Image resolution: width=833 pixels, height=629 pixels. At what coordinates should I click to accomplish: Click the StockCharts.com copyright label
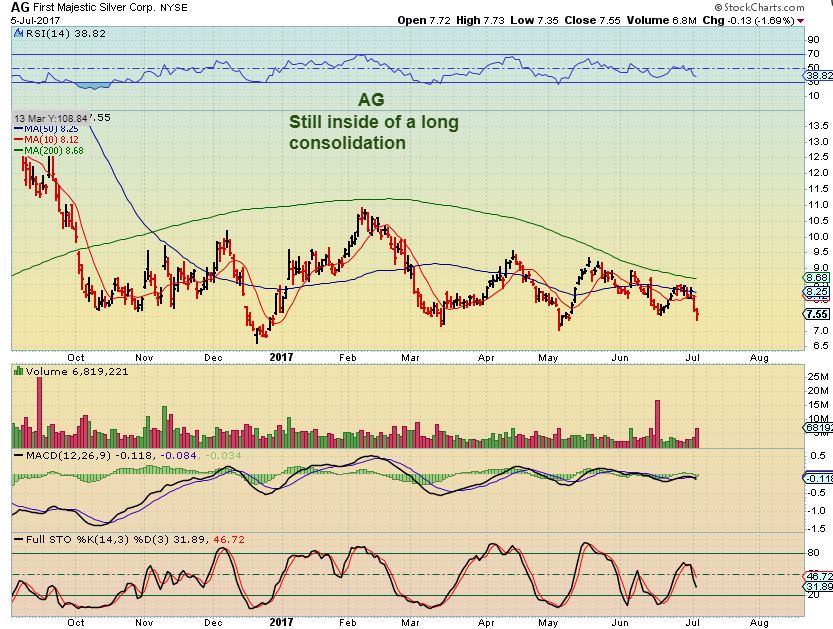759,7
